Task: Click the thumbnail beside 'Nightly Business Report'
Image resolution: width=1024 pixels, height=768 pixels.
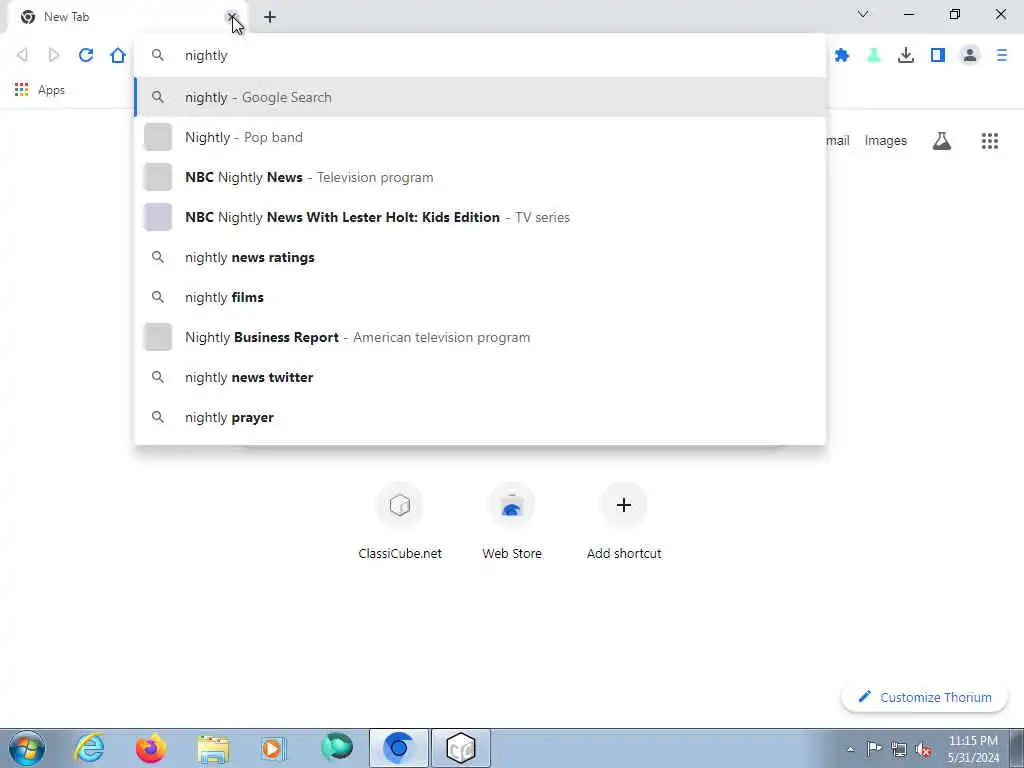Action: [x=157, y=337]
